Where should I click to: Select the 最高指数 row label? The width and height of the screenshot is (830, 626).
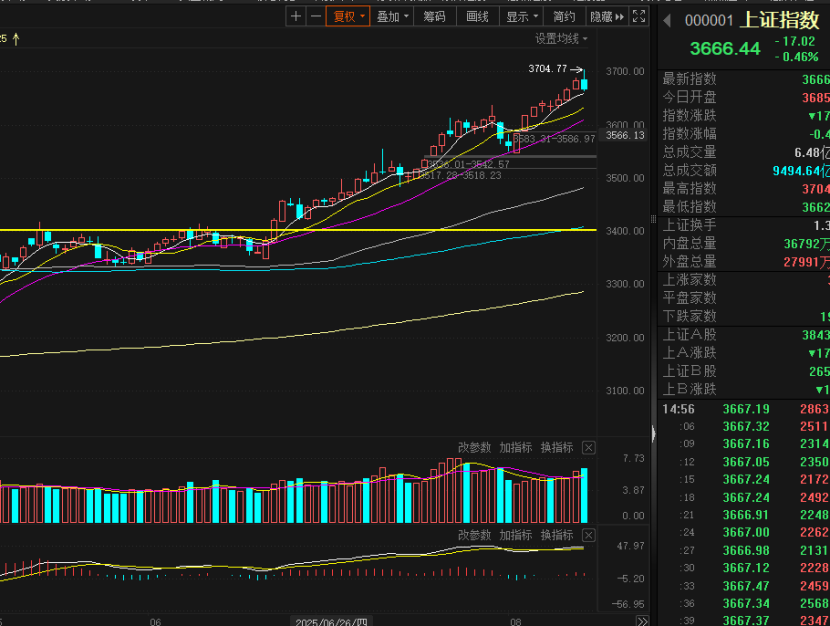click(x=689, y=188)
